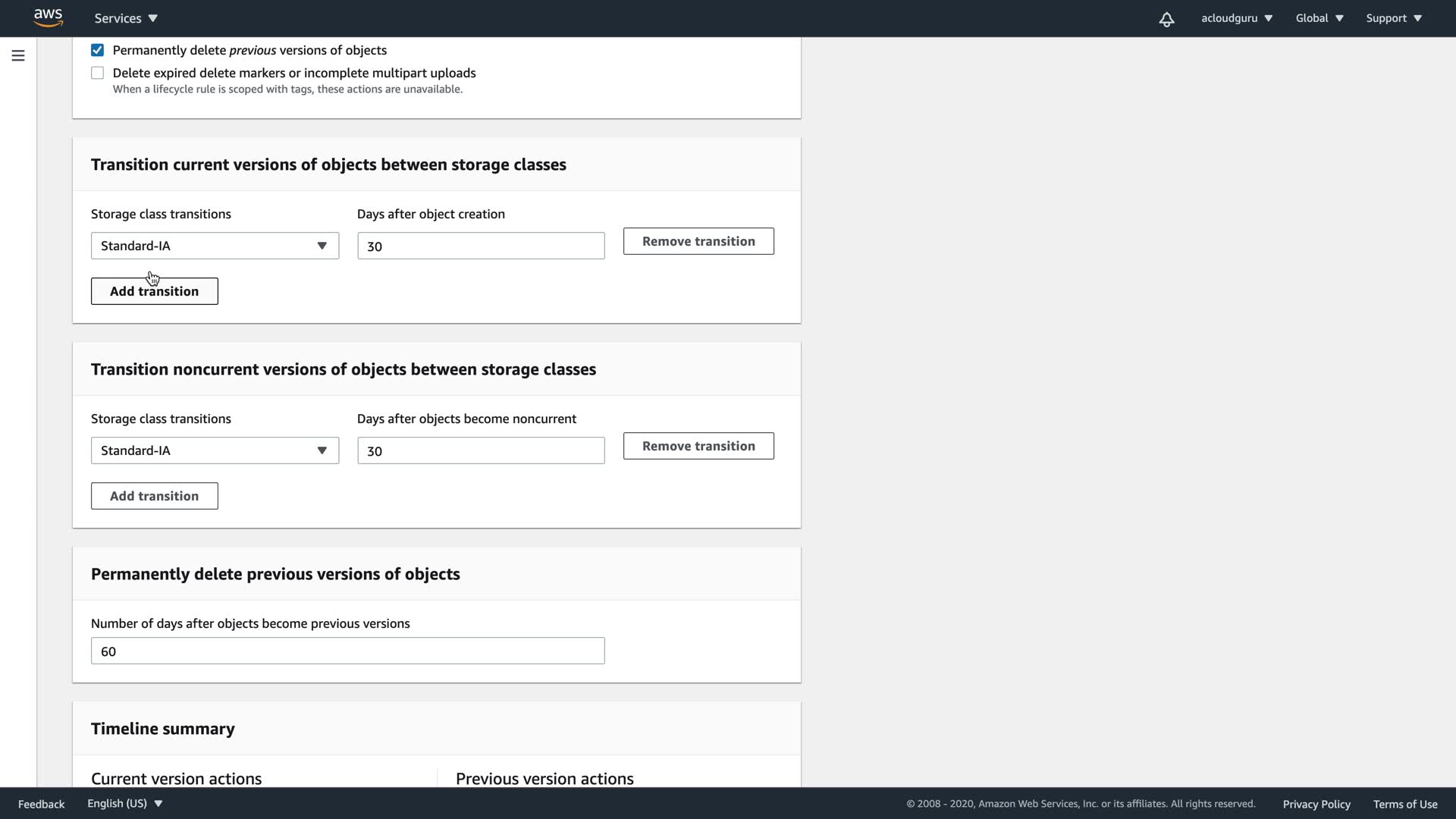Expand noncurrent versions Standard-IA storage class dropdown

pos(215,450)
